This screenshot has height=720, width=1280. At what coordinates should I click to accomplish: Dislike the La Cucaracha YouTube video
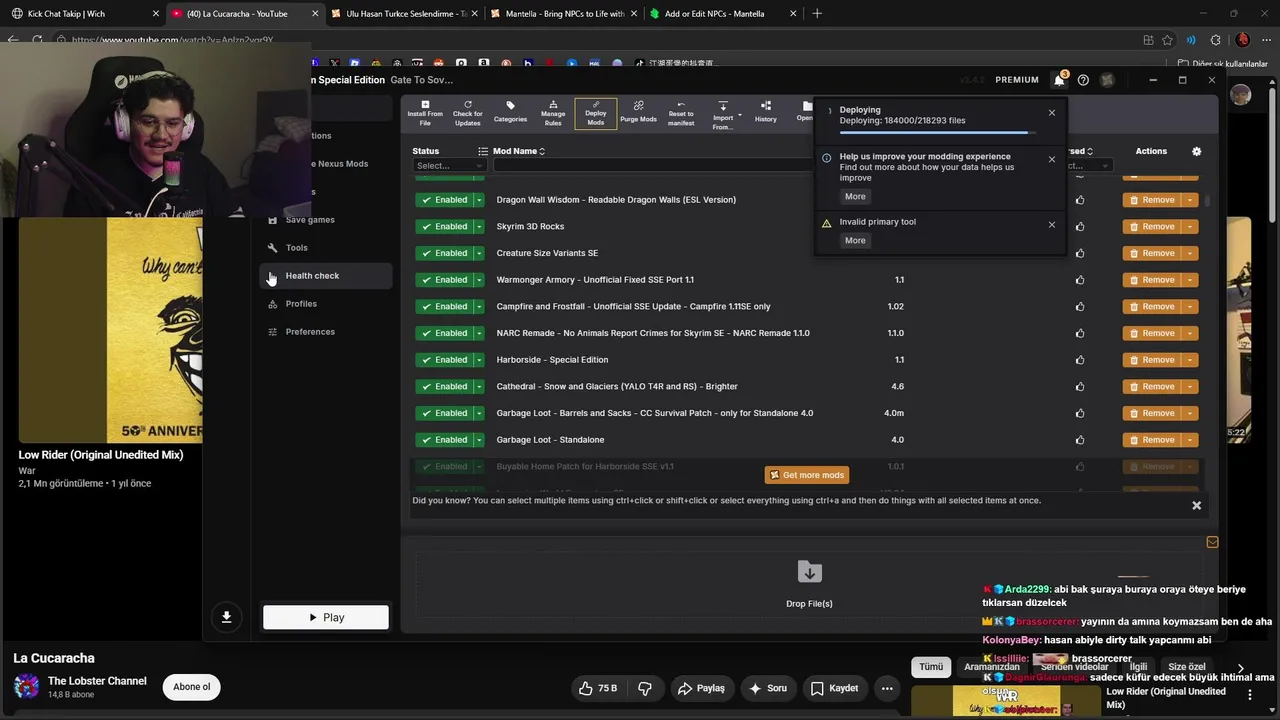pyautogui.click(x=645, y=688)
